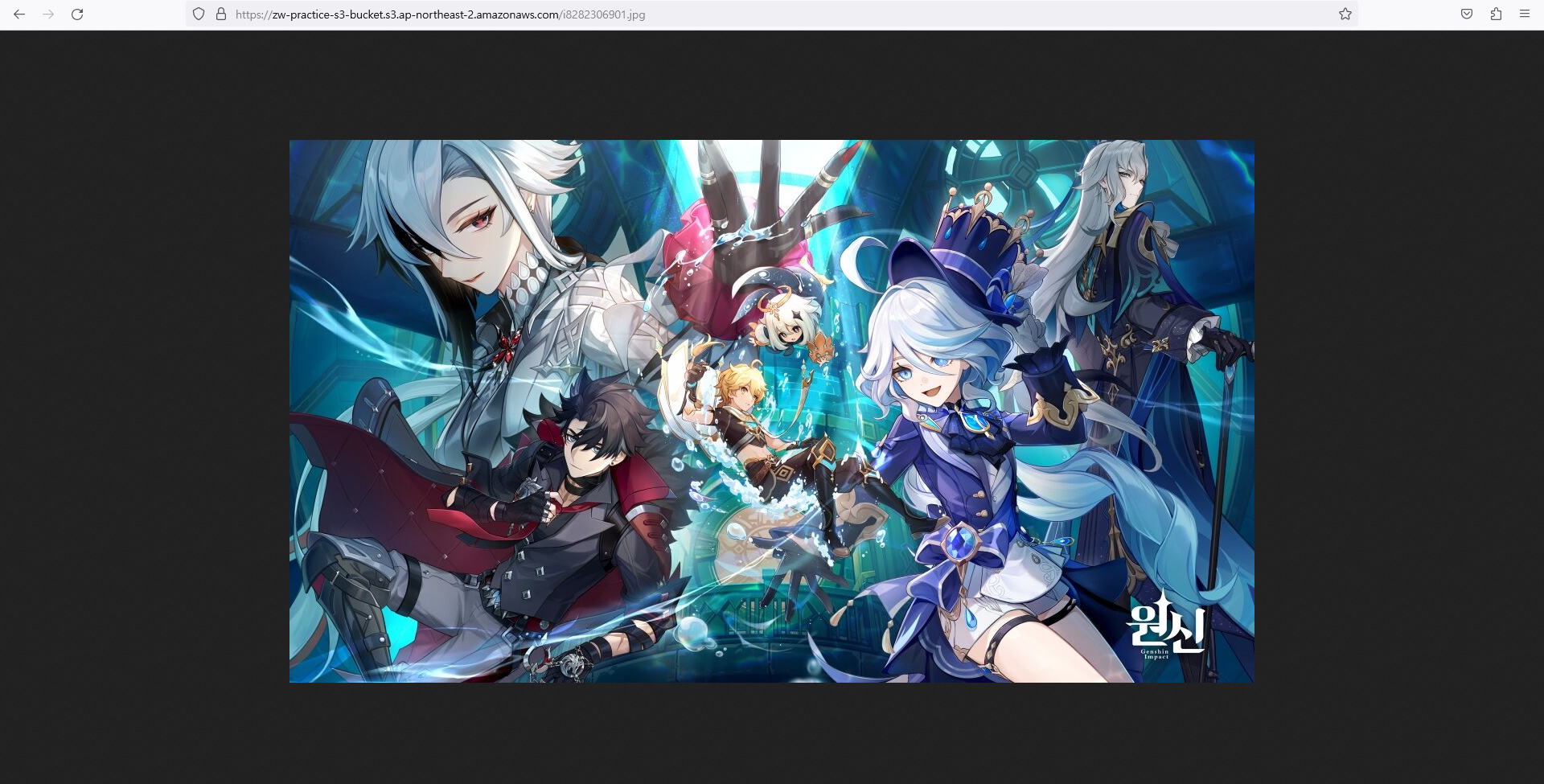Click the Genshin Impact artwork image
The image size is (1544, 784).
(772, 411)
